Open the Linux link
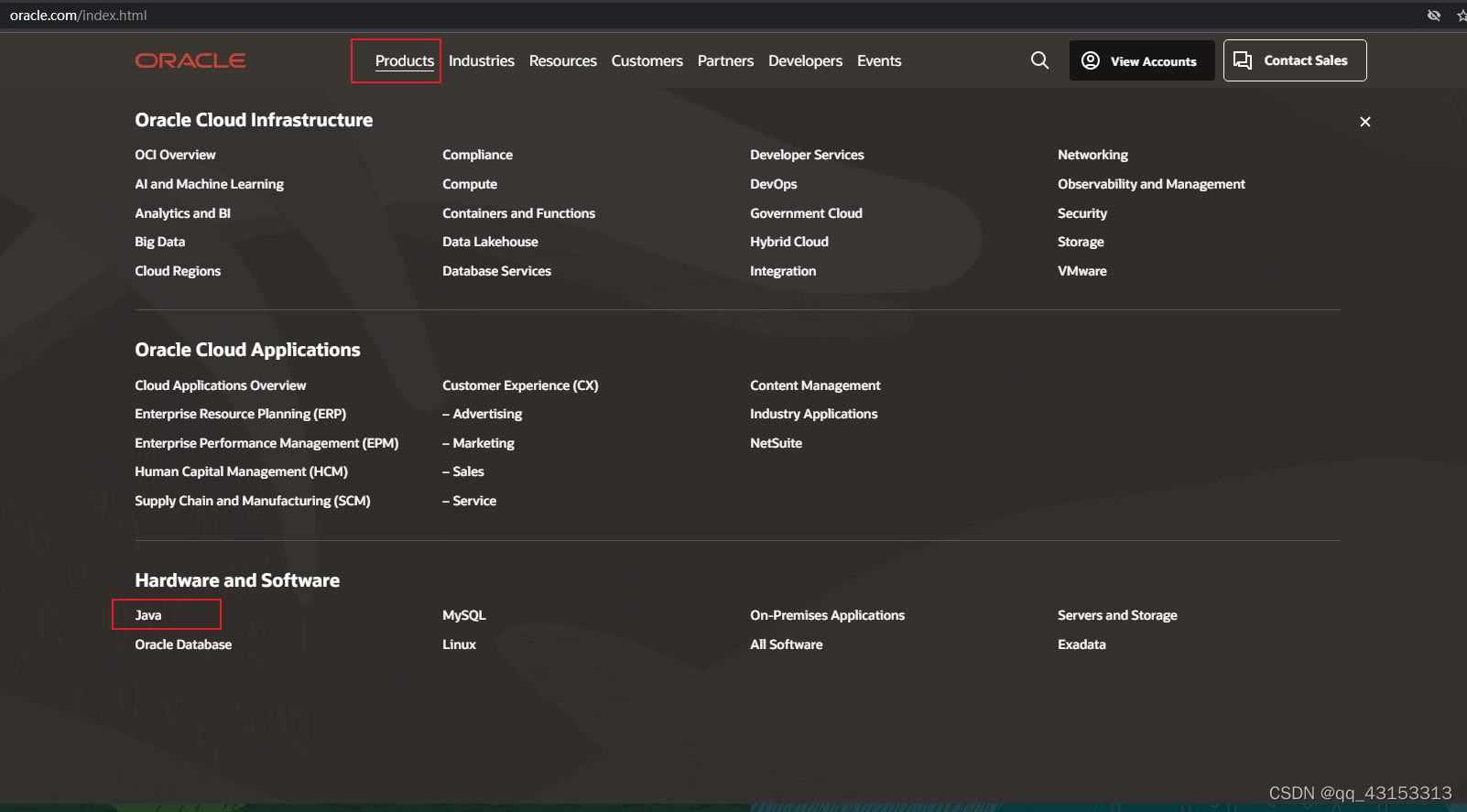The image size is (1467, 812). [459, 644]
